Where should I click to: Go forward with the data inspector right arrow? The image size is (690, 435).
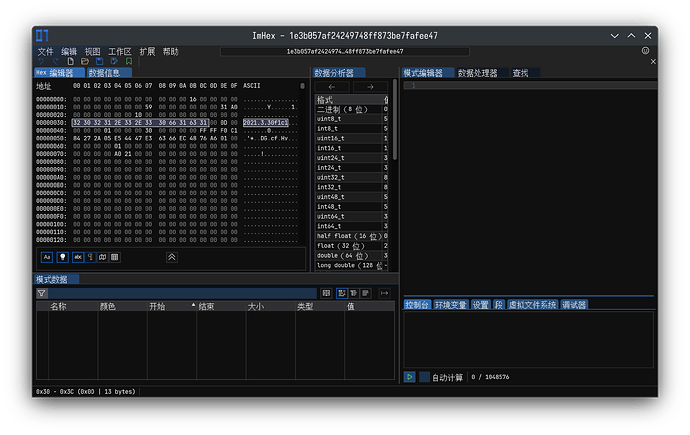click(370, 87)
